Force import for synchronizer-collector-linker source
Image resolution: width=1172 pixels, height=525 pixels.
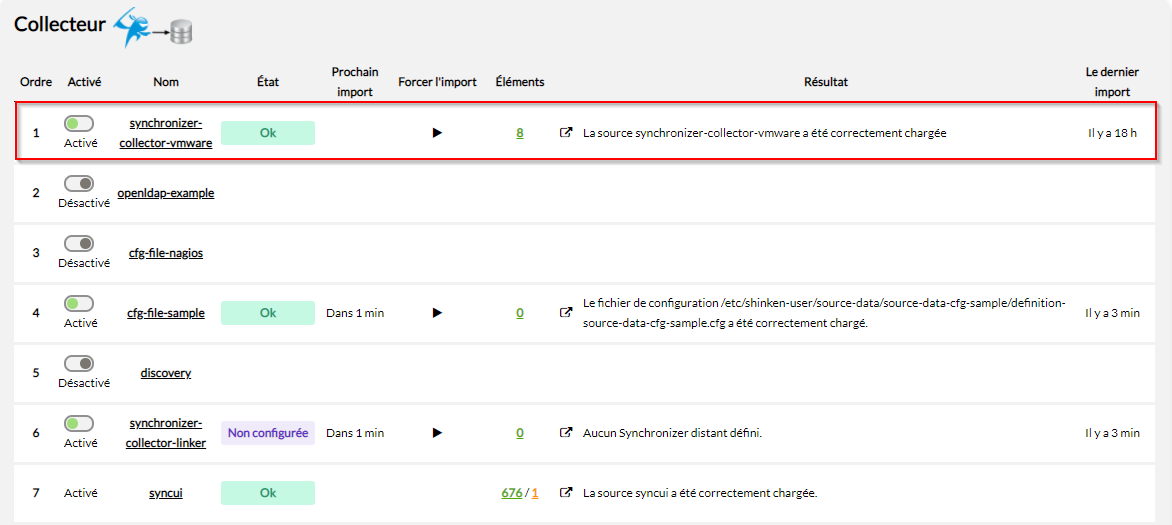click(437, 433)
